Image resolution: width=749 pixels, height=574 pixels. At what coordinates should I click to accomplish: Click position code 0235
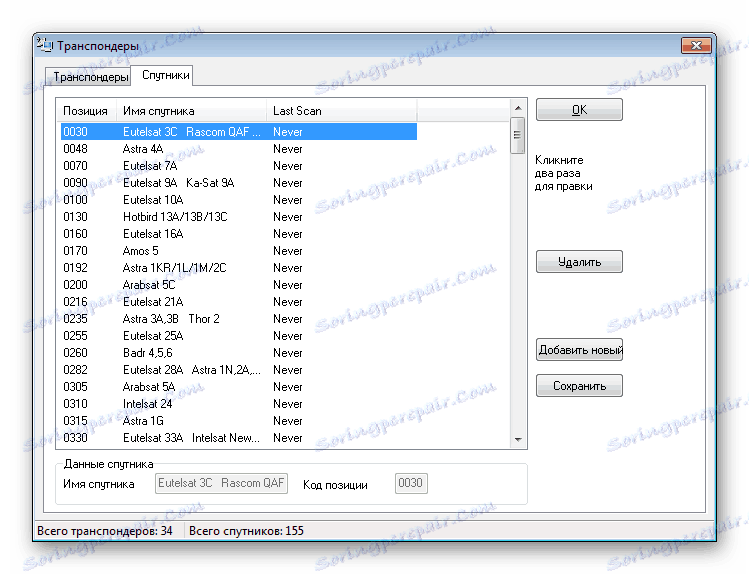[x=75, y=319]
